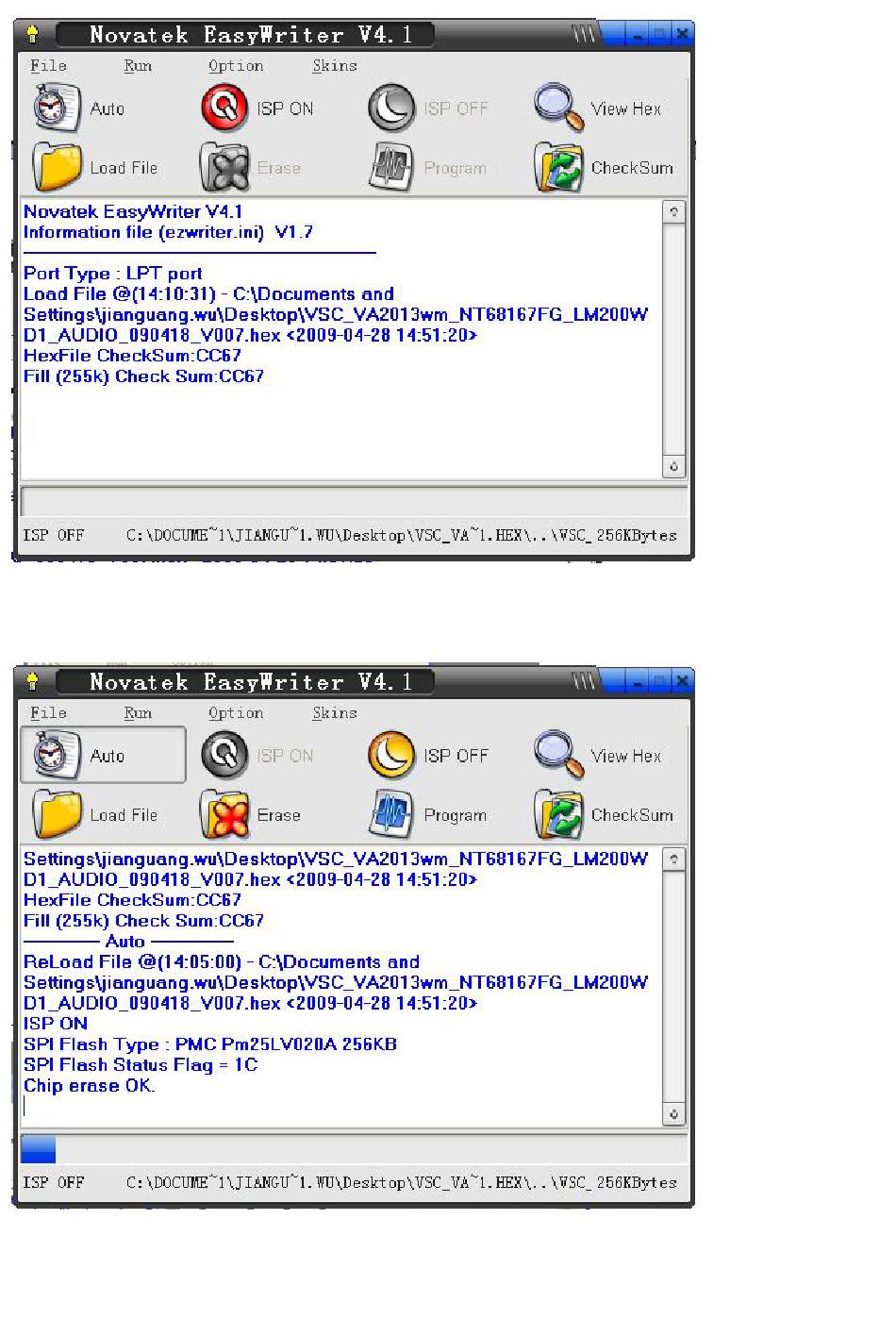Click 'Novatek EasyWriter V4.1' first log line
Viewport: 896px width, 1319px height.
point(133,211)
